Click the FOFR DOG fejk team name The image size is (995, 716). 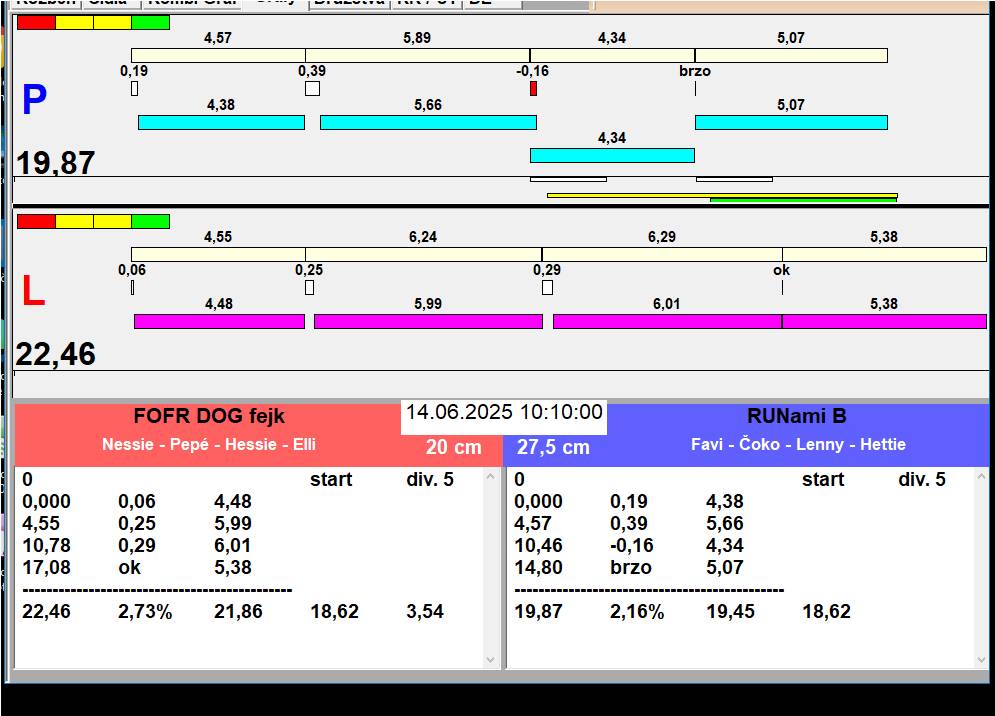tap(209, 416)
